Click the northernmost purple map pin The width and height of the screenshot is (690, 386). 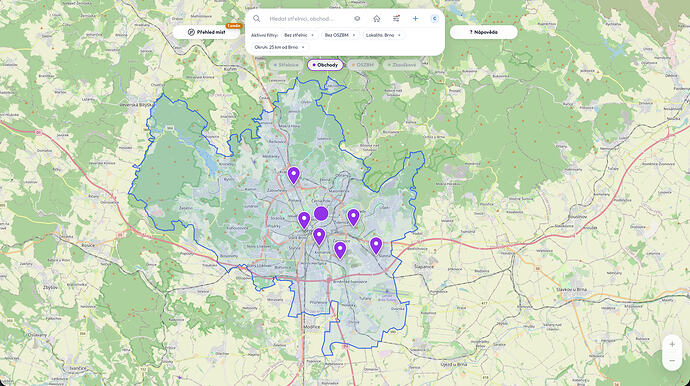(x=294, y=175)
